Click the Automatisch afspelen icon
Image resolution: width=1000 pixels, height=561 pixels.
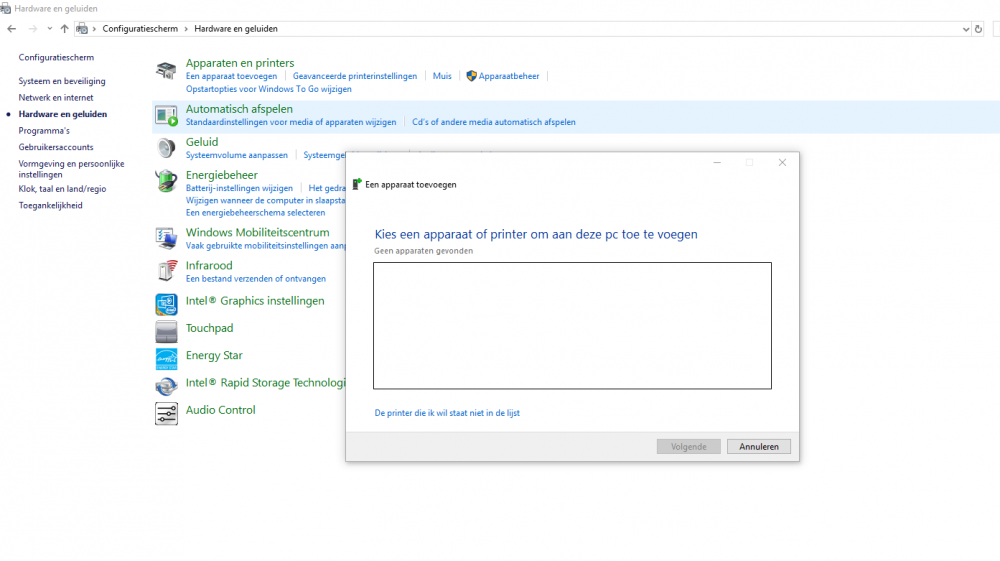click(166, 116)
